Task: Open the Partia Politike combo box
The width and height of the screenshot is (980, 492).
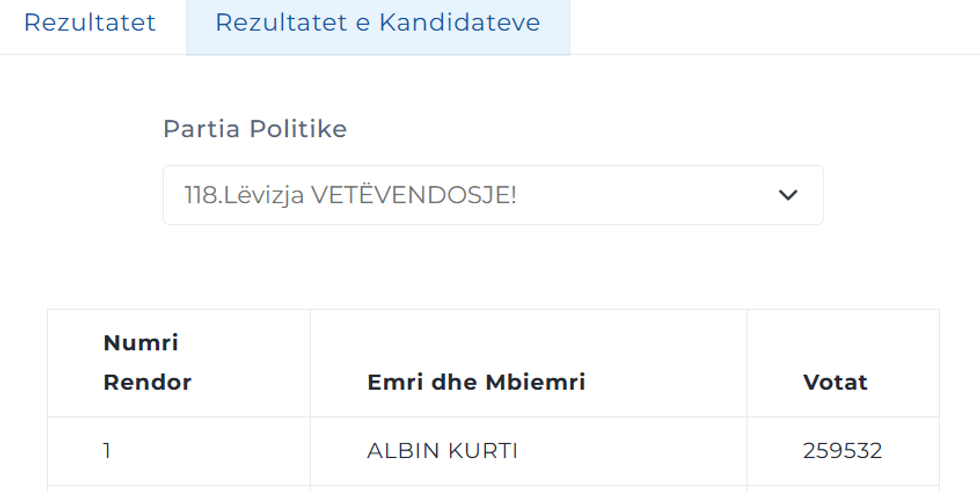Action: point(492,195)
